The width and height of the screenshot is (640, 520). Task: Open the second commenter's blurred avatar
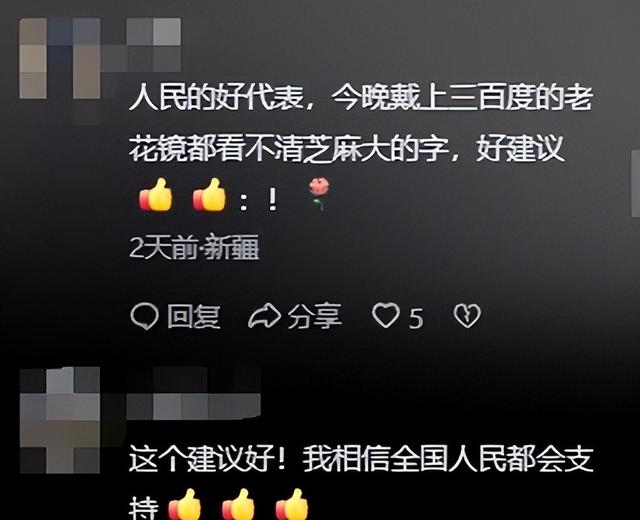click(60, 420)
